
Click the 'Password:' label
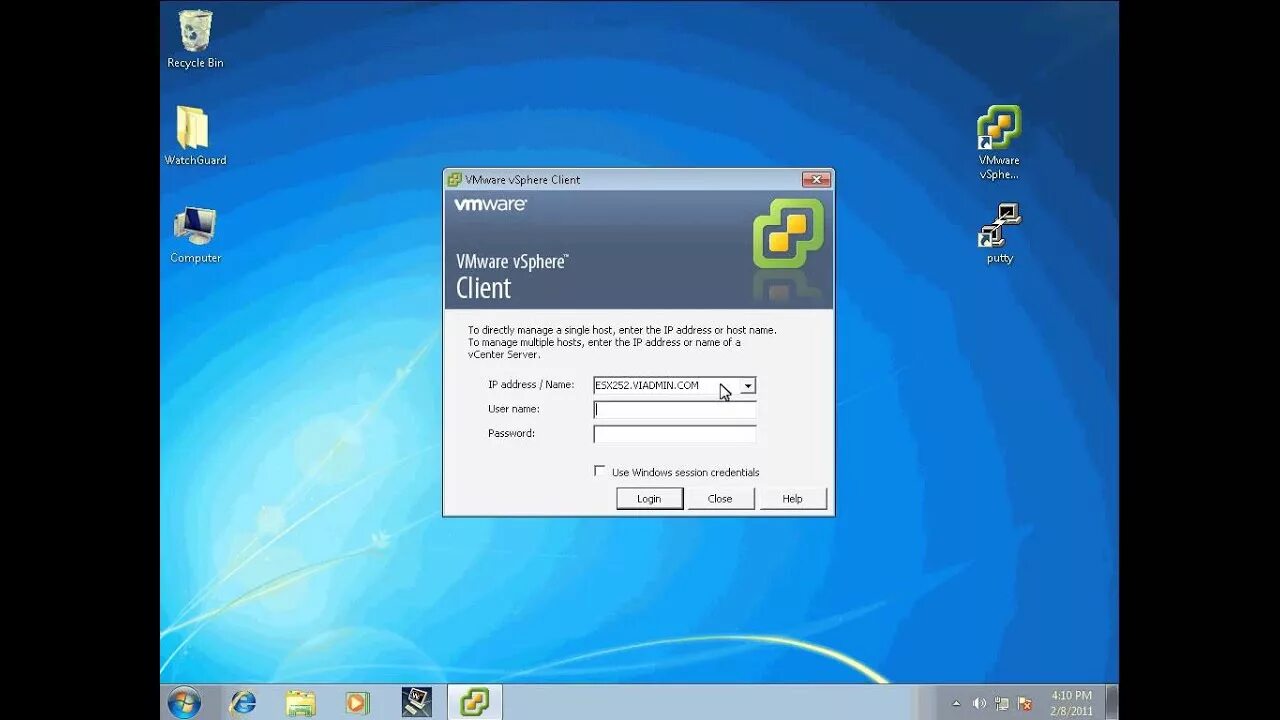(511, 433)
